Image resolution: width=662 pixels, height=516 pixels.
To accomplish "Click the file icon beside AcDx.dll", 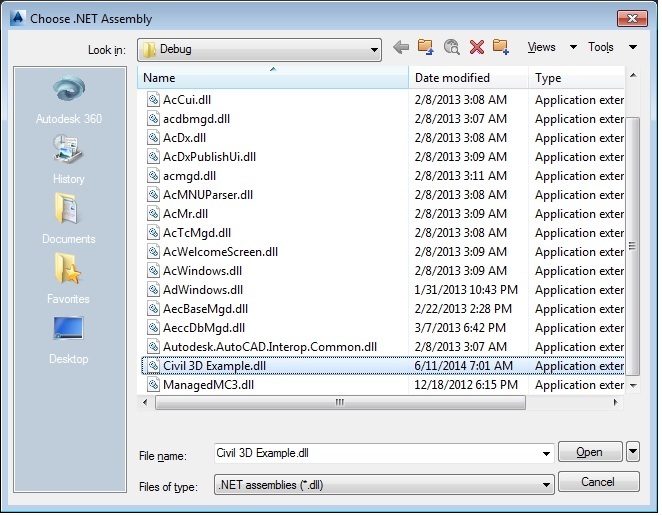I will (x=153, y=138).
